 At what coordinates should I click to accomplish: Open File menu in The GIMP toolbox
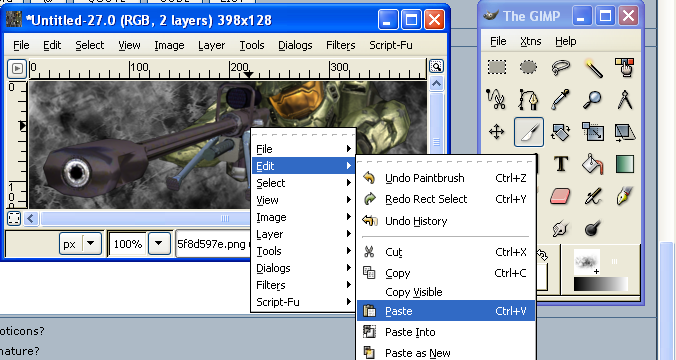[498, 41]
